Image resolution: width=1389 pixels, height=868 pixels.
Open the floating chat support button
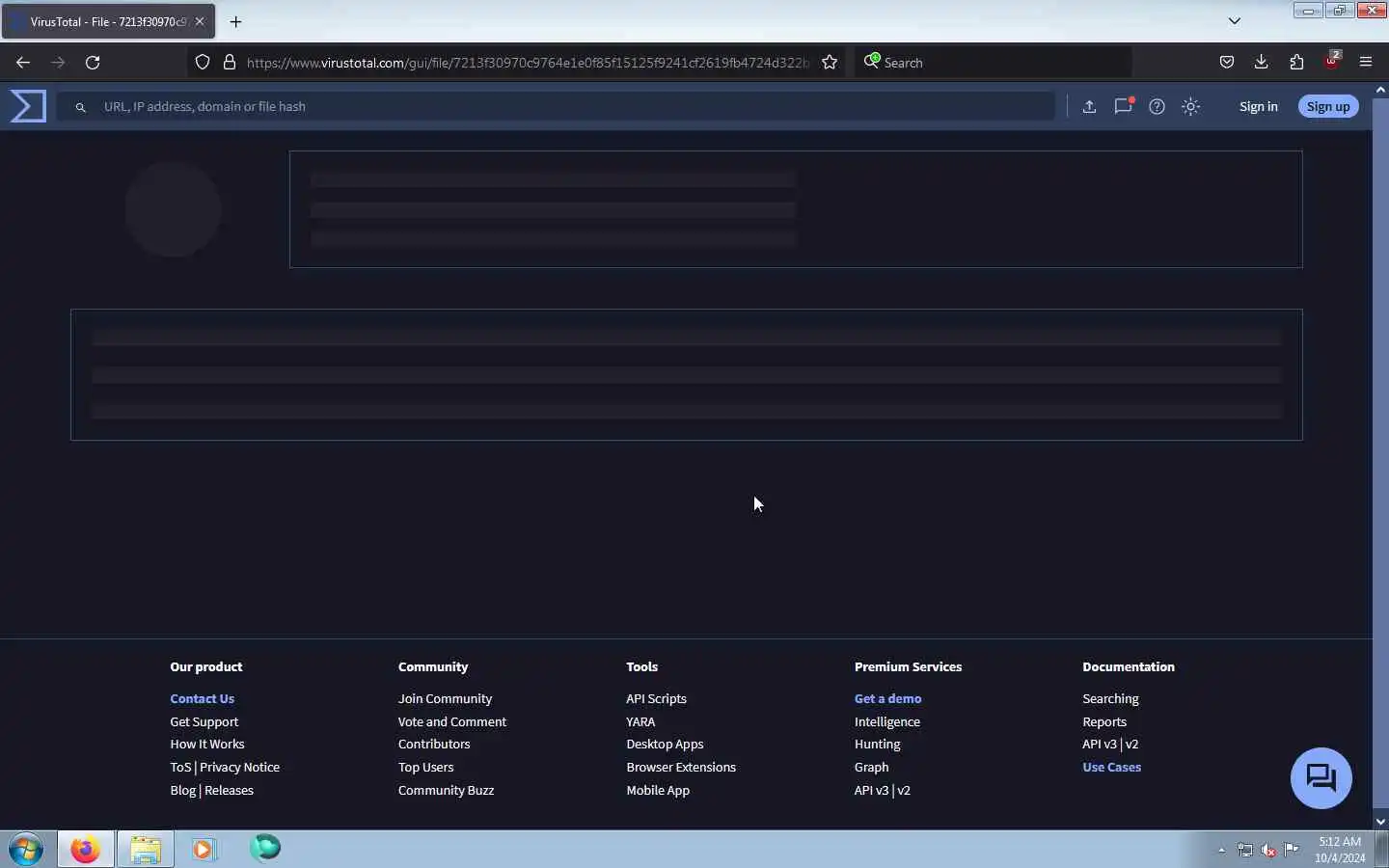tap(1321, 777)
